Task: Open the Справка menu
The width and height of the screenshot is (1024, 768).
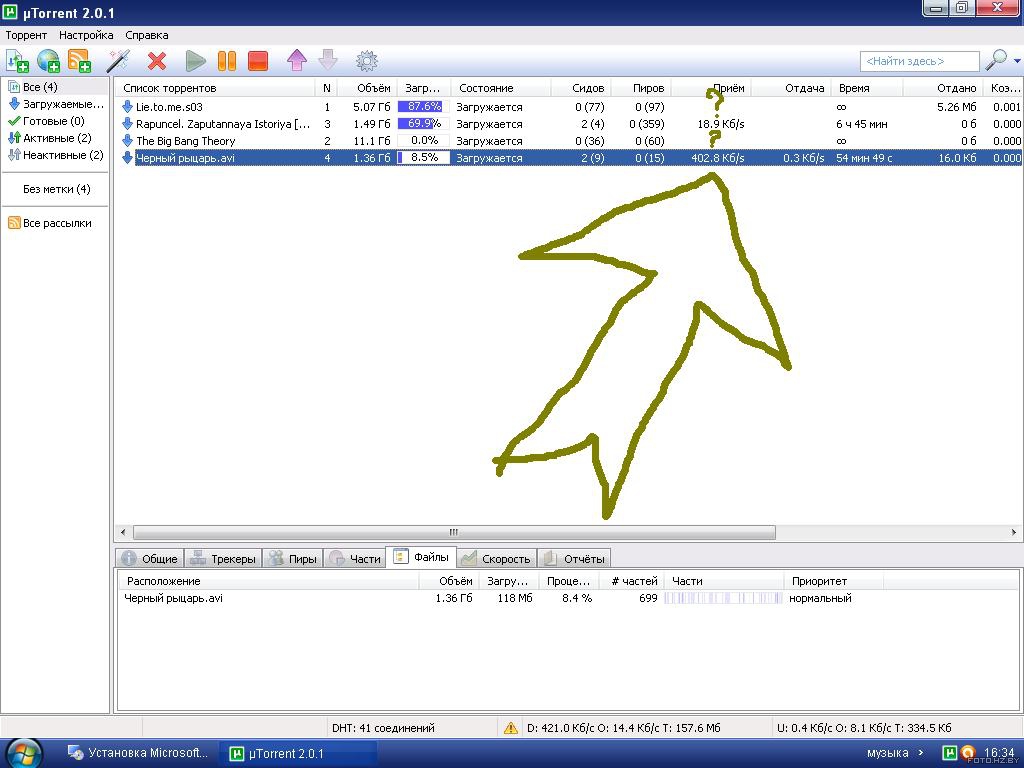Action: click(x=147, y=35)
